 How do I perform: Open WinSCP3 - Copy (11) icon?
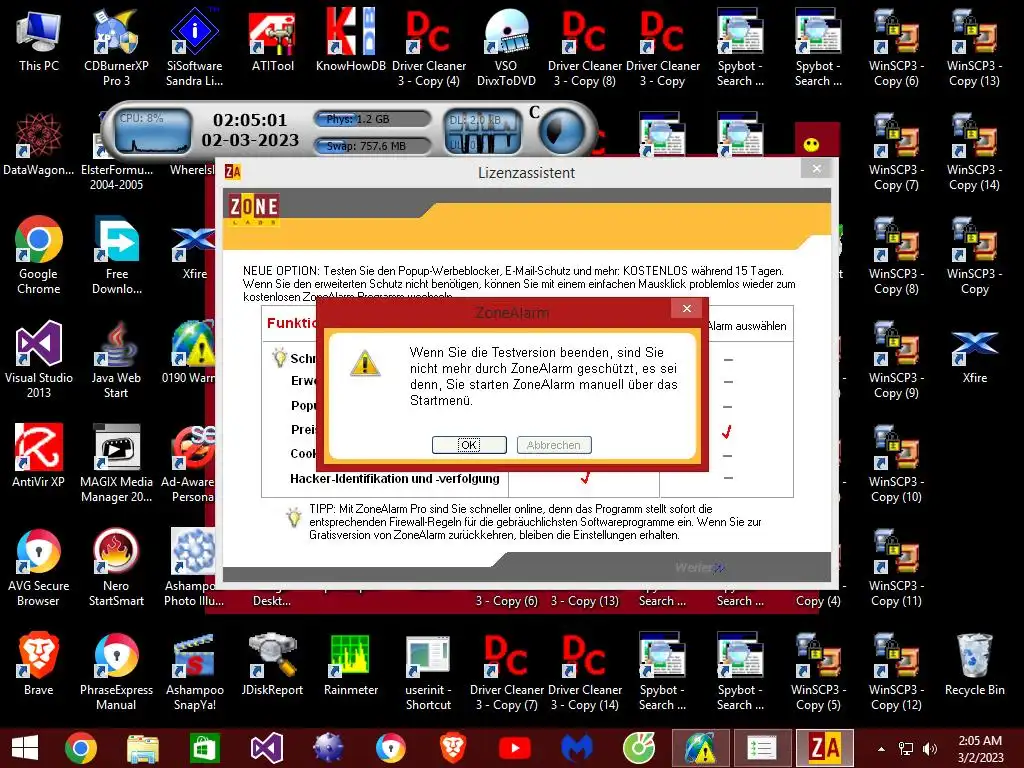896,568
